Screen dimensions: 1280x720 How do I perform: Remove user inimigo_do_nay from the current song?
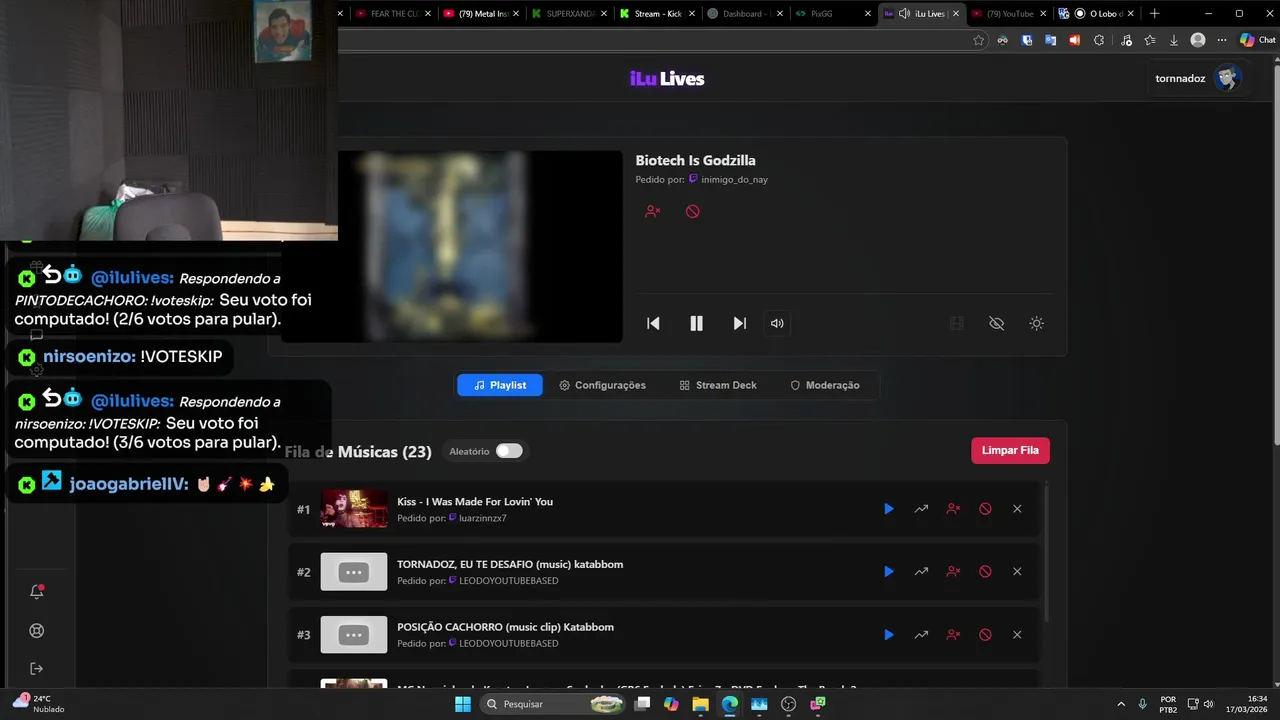(652, 211)
